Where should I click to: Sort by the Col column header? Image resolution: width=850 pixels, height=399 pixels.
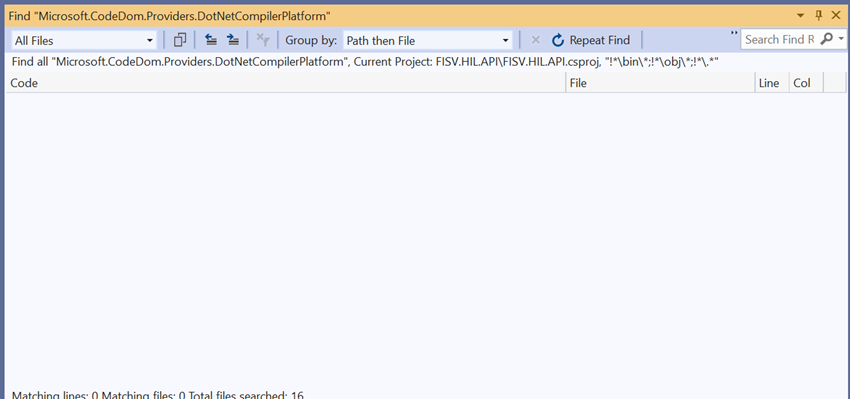[x=806, y=83]
